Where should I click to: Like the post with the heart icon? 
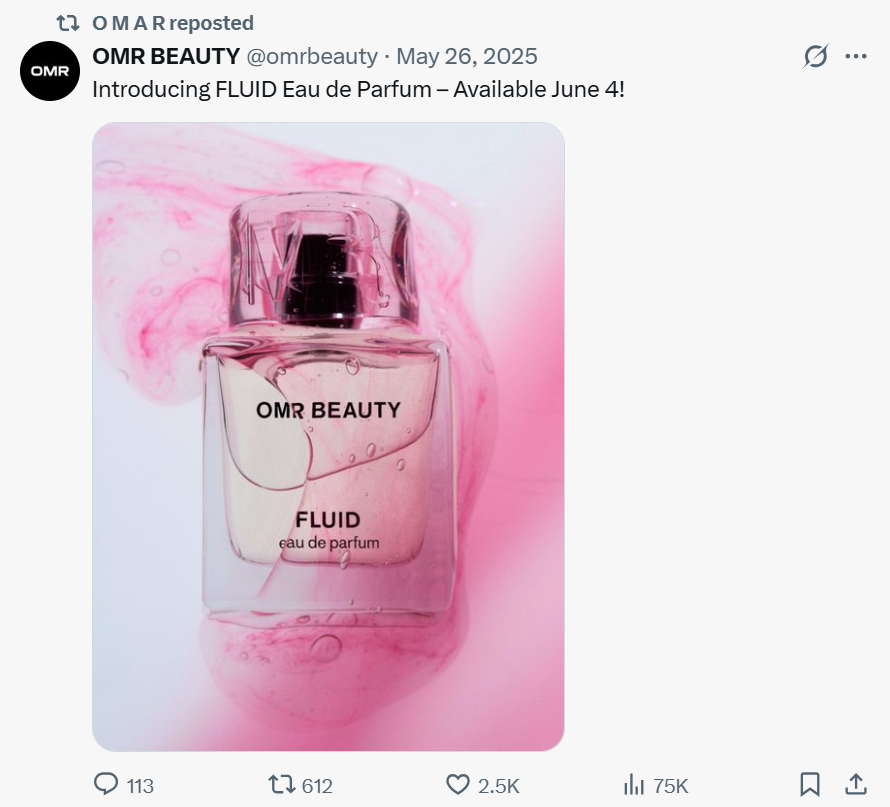[x=457, y=784]
